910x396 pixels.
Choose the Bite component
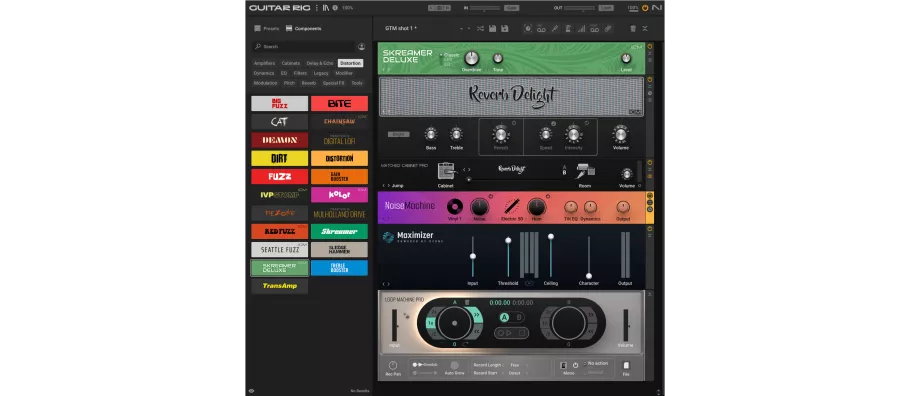click(340, 103)
